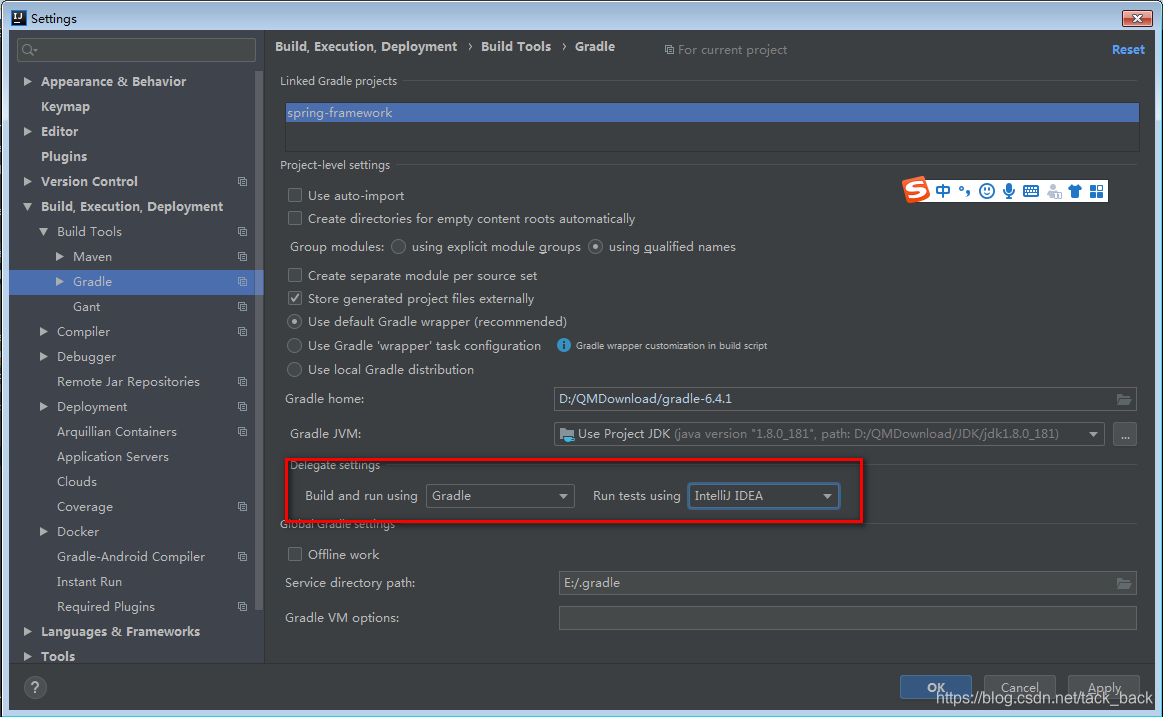This screenshot has width=1163, height=717.
Task: Expand the Maven tree node
Action: (x=60, y=257)
